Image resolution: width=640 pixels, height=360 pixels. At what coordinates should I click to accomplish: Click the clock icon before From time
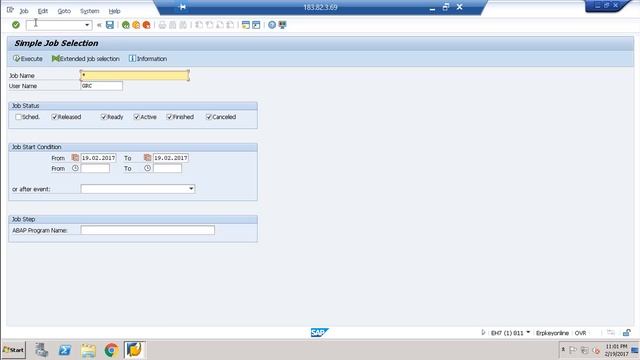[x=75, y=168]
